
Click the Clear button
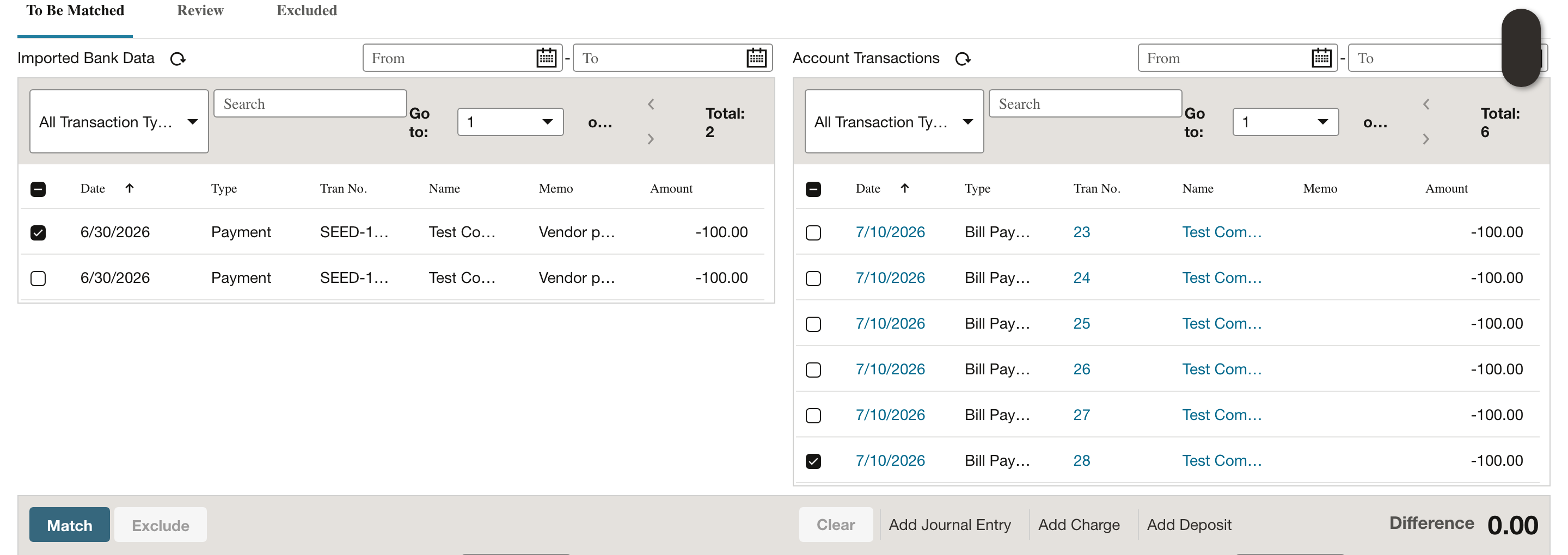(836, 525)
